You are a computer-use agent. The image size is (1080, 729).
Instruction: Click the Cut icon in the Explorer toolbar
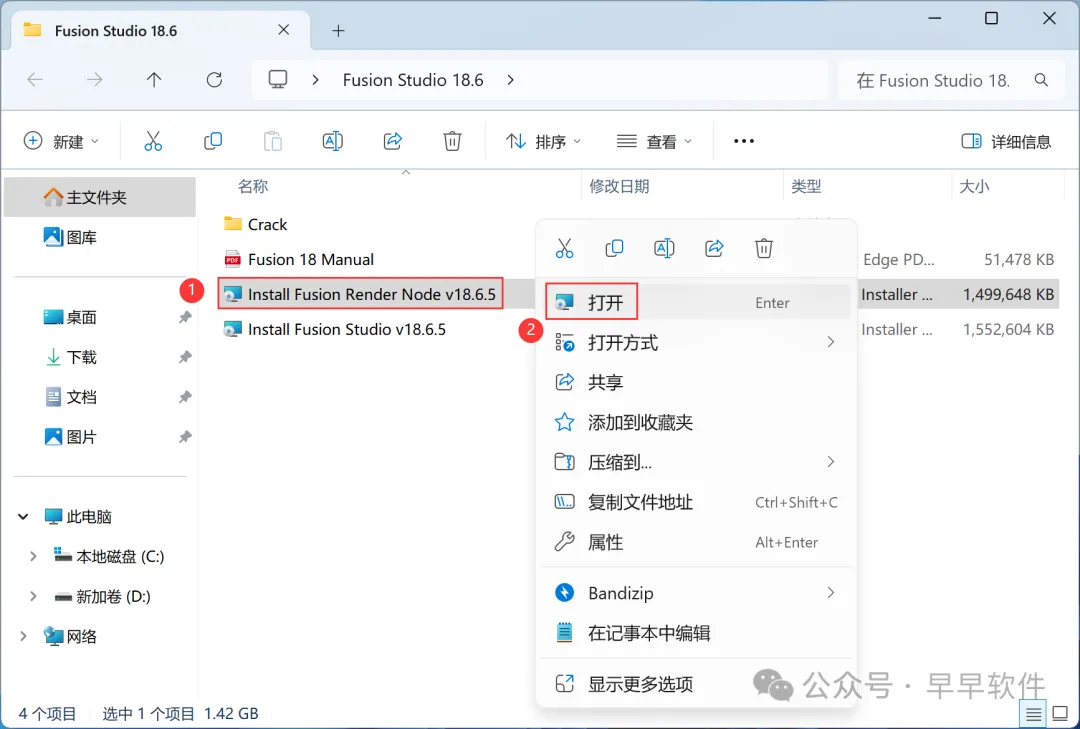153,141
